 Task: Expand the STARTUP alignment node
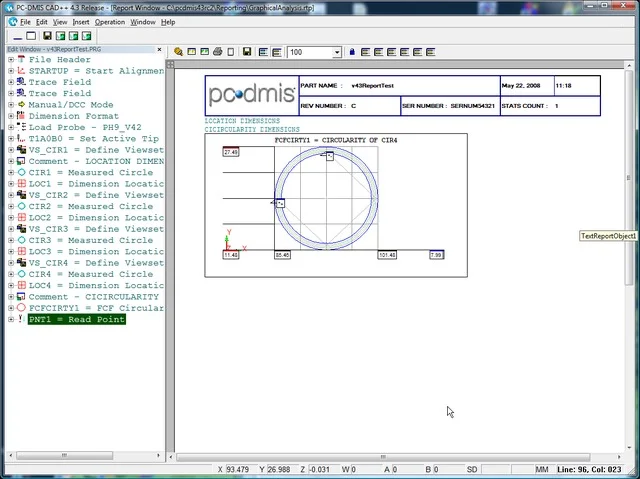tap(11, 71)
